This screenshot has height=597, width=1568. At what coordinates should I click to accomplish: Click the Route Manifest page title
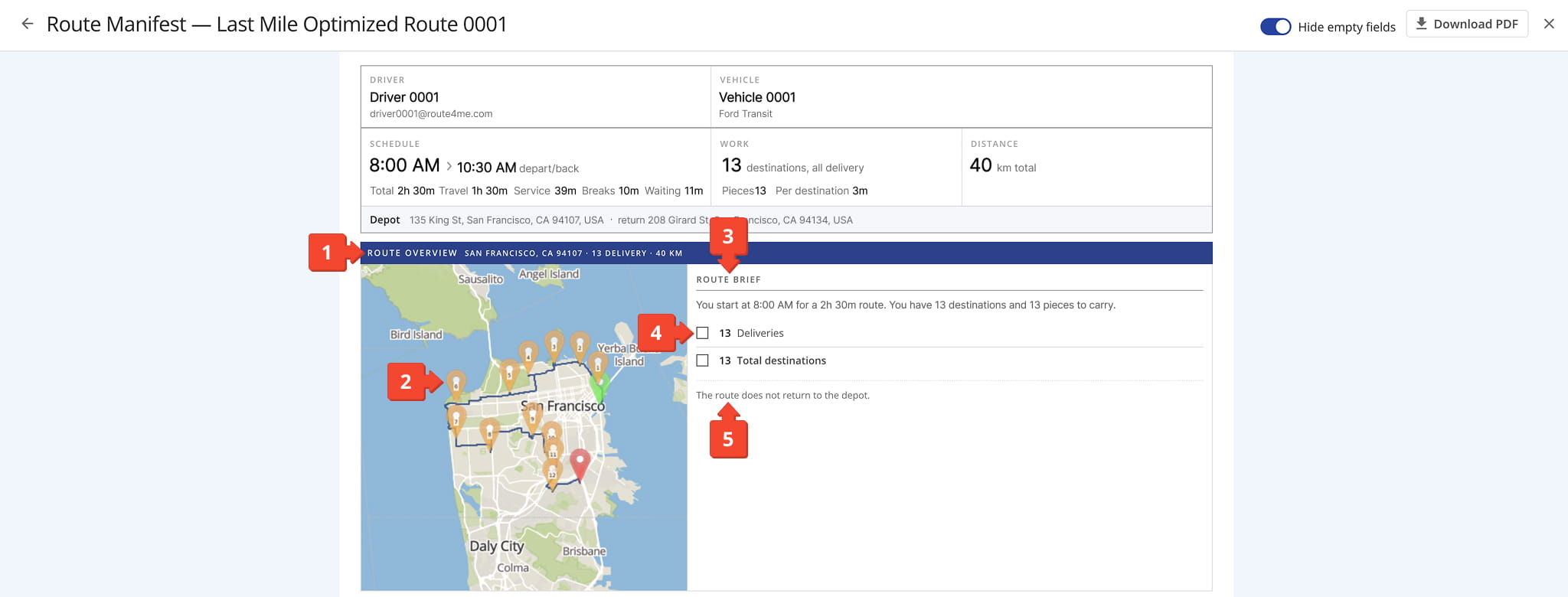pos(276,24)
